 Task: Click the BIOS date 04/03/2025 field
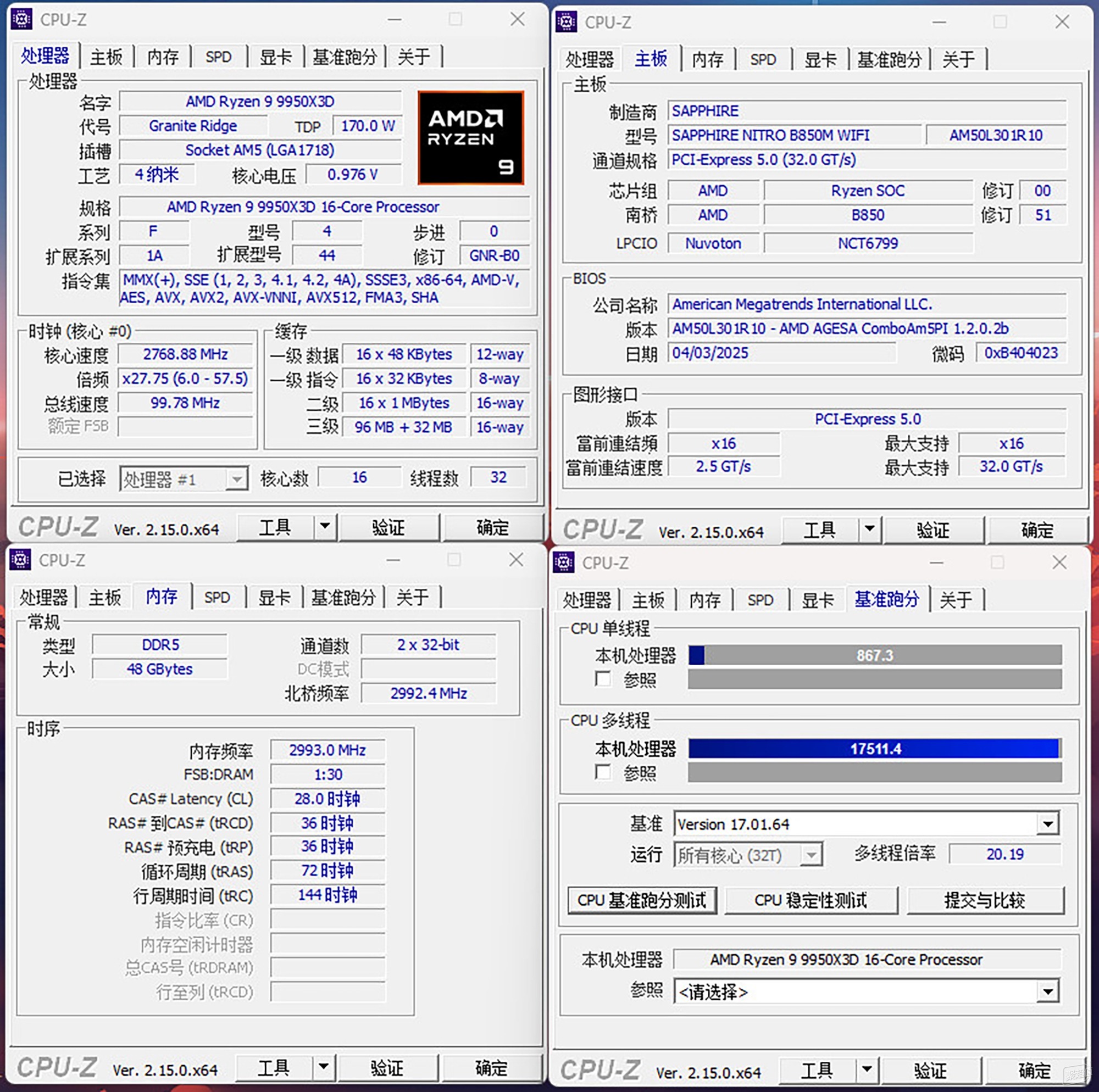point(781,353)
